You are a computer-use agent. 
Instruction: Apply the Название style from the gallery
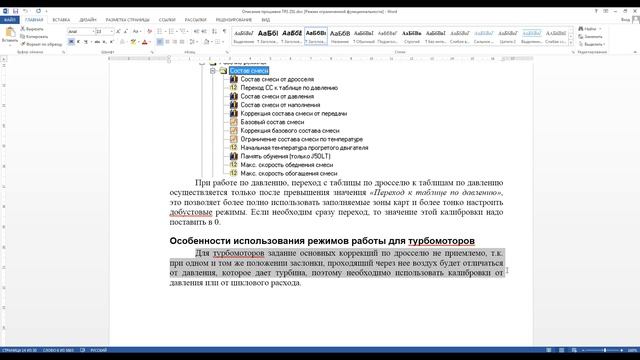click(340, 36)
